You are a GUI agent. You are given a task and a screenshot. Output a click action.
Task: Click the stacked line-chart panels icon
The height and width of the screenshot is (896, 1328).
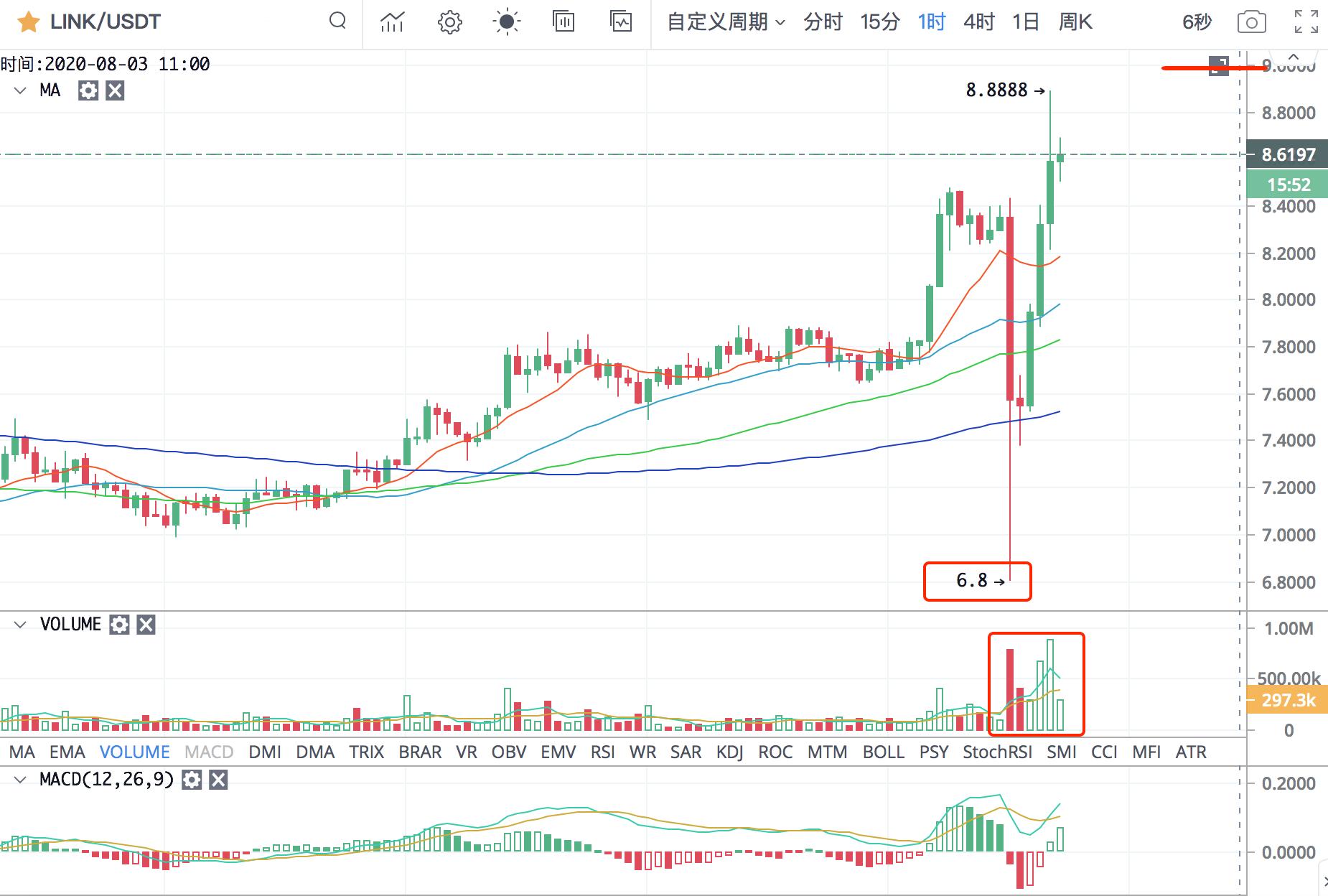pos(621,22)
